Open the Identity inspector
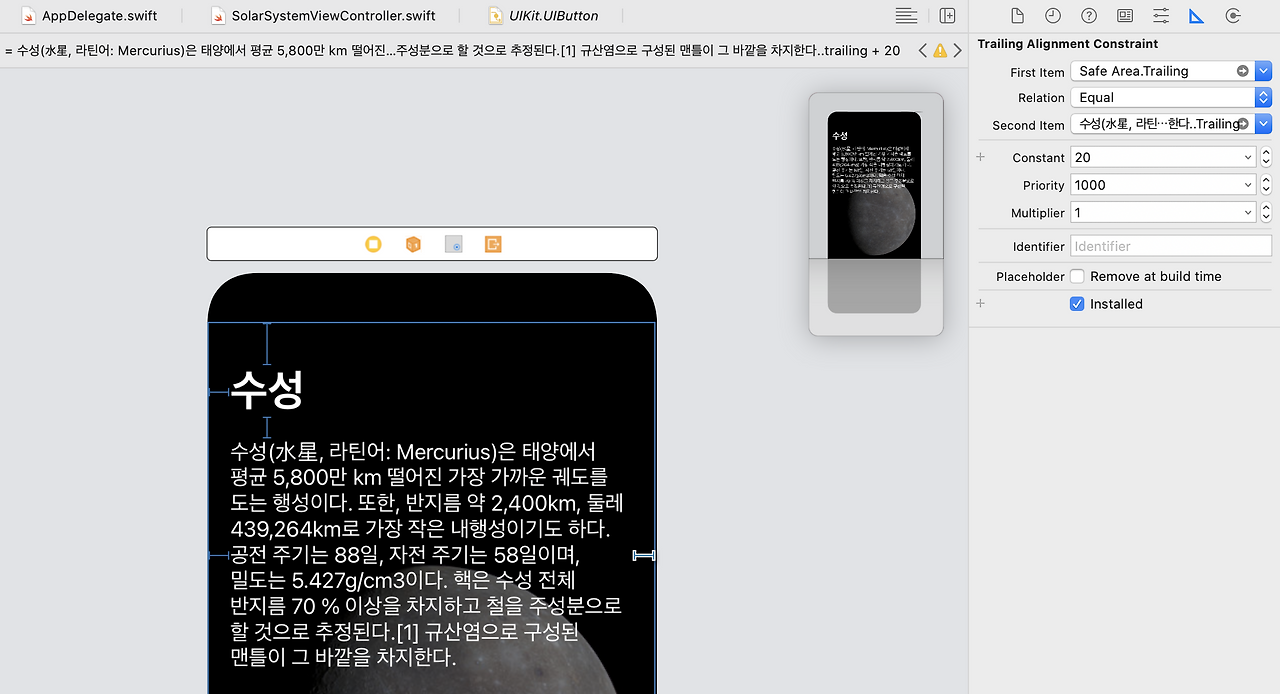Screen dimensions: 1280x694 tap(1124, 16)
